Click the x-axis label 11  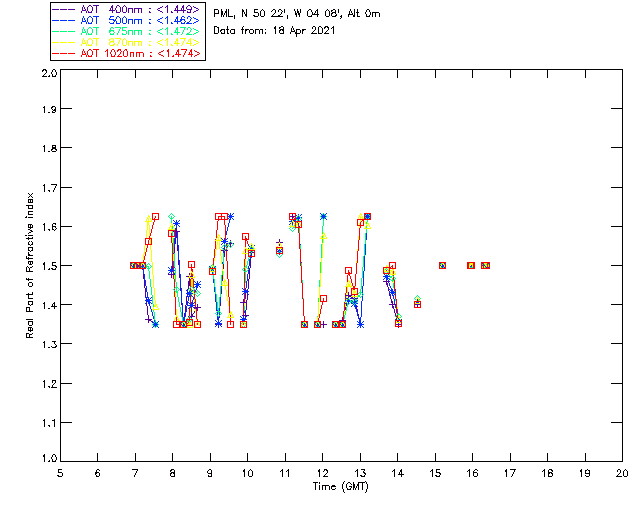pyautogui.click(x=285, y=473)
